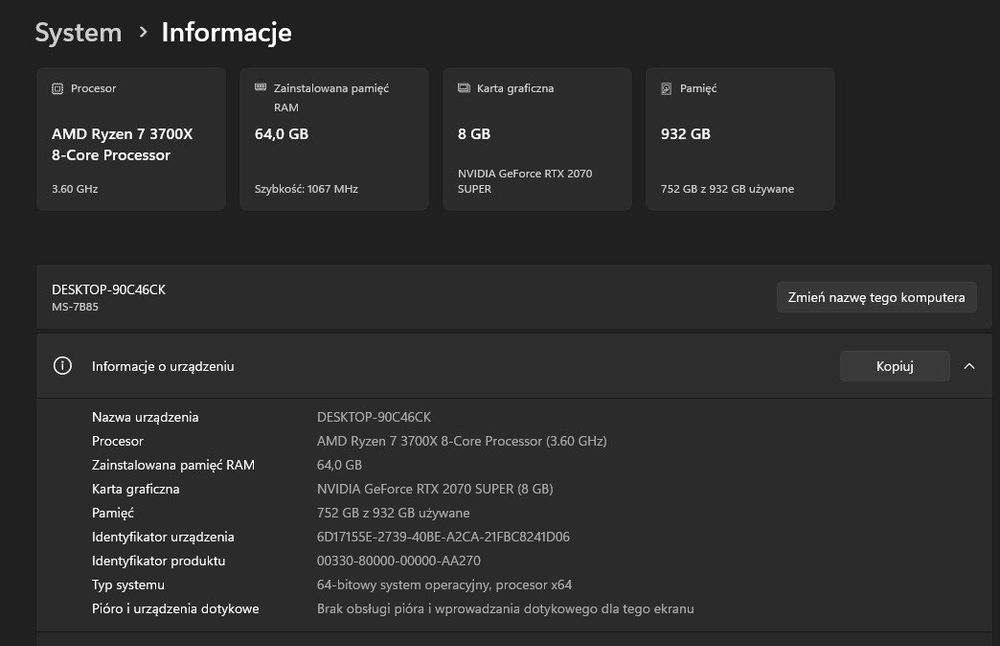
Task: Click the 932 GB heading in storage card
Action: [x=686, y=134]
